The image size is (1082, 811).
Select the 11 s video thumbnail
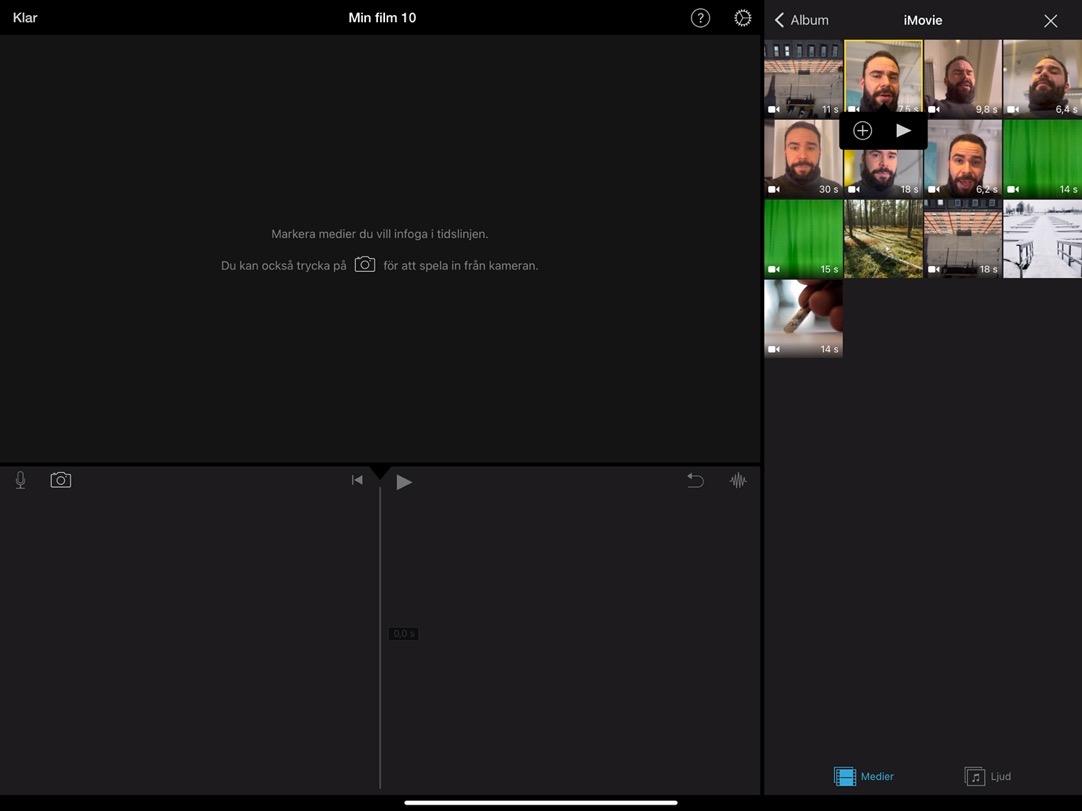click(x=803, y=78)
